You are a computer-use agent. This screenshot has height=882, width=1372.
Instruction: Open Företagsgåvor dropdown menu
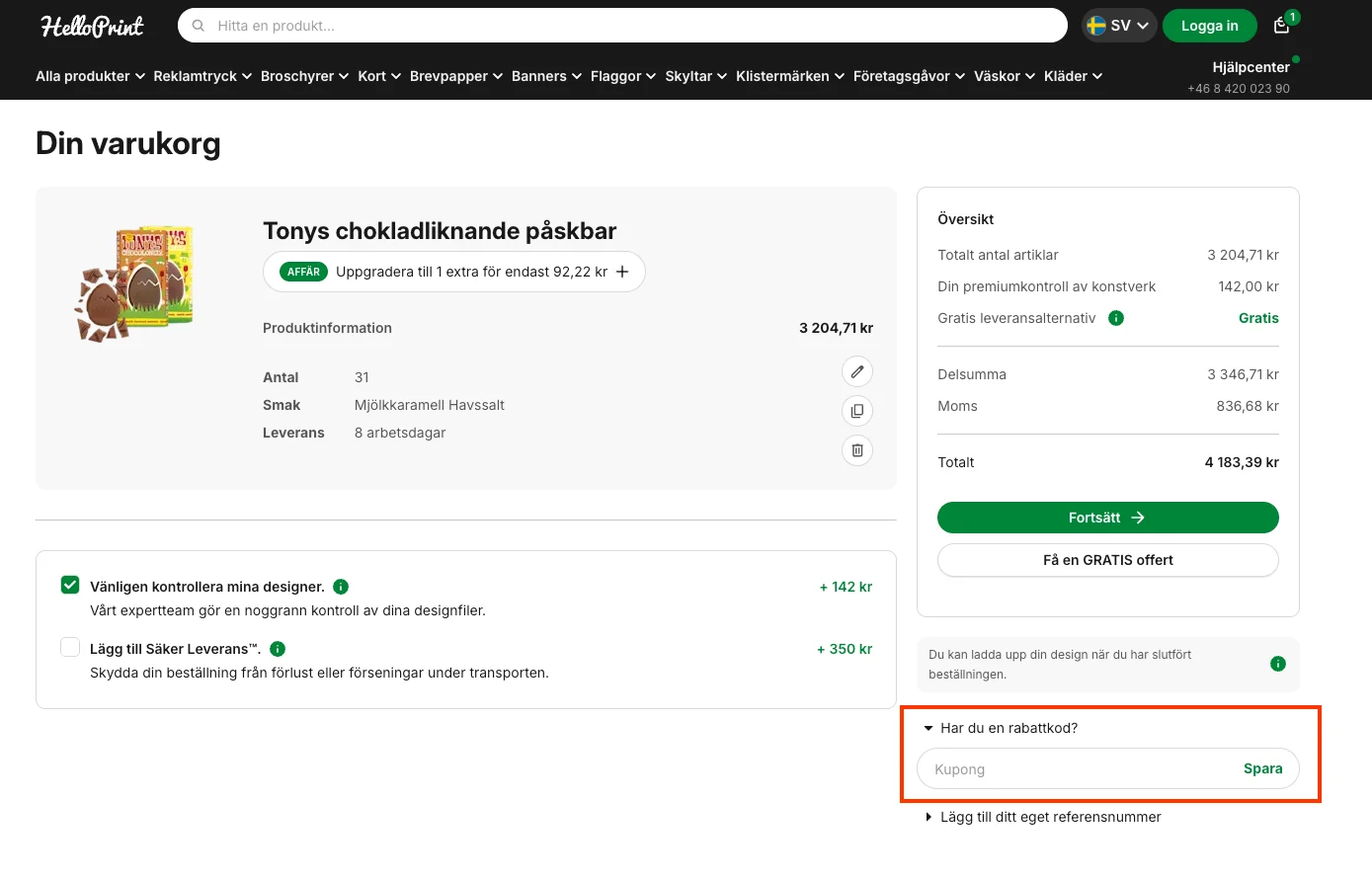(x=910, y=76)
